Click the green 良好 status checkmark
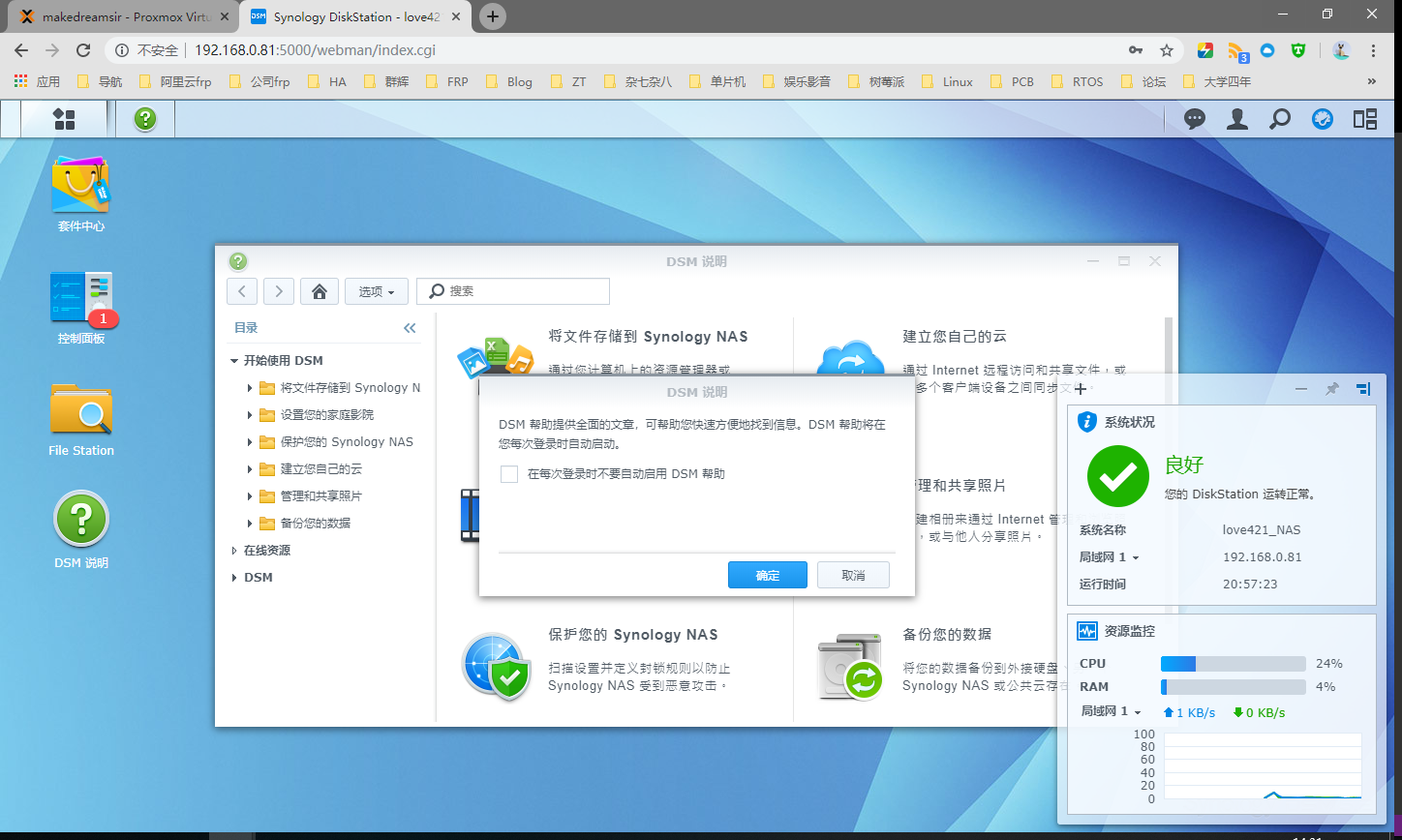This screenshot has width=1402, height=840. pyautogui.click(x=1118, y=476)
